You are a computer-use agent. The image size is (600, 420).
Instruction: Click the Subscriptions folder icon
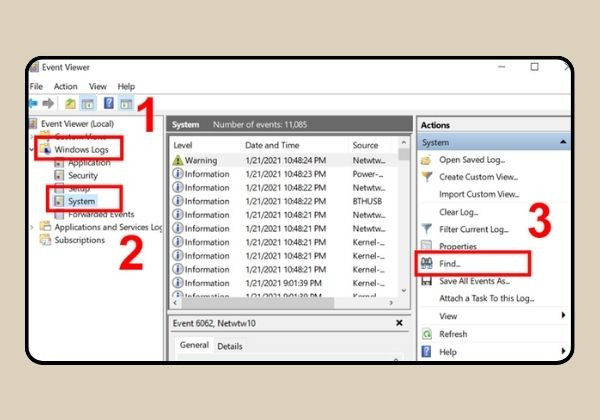click(46, 240)
